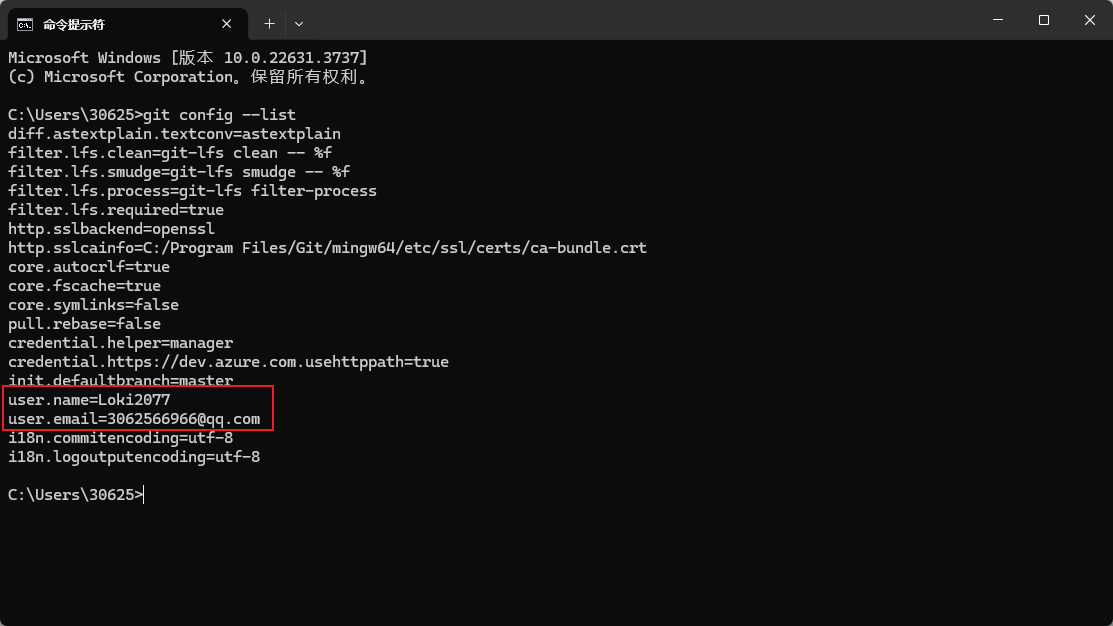Click the core.autocrlf=true line
The width and height of the screenshot is (1113, 626).
[89, 267]
